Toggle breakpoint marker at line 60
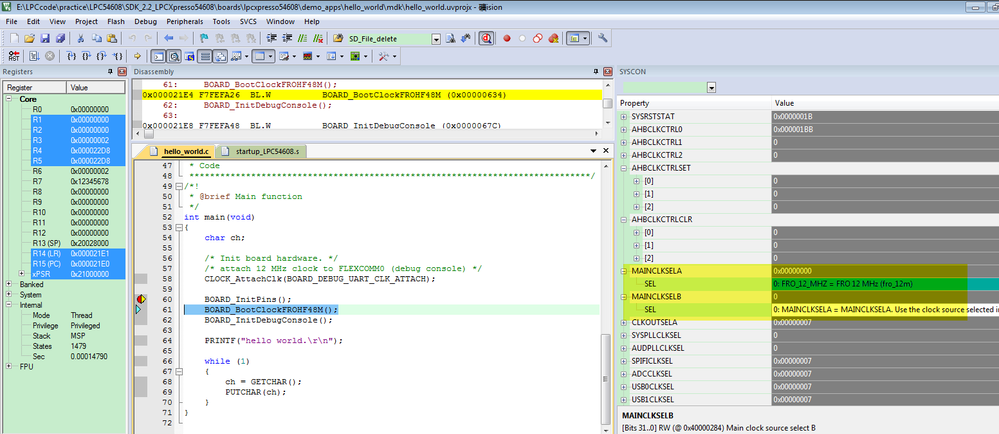Image resolution: width=999 pixels, height=434 pixels. click(x=140, y=299)
